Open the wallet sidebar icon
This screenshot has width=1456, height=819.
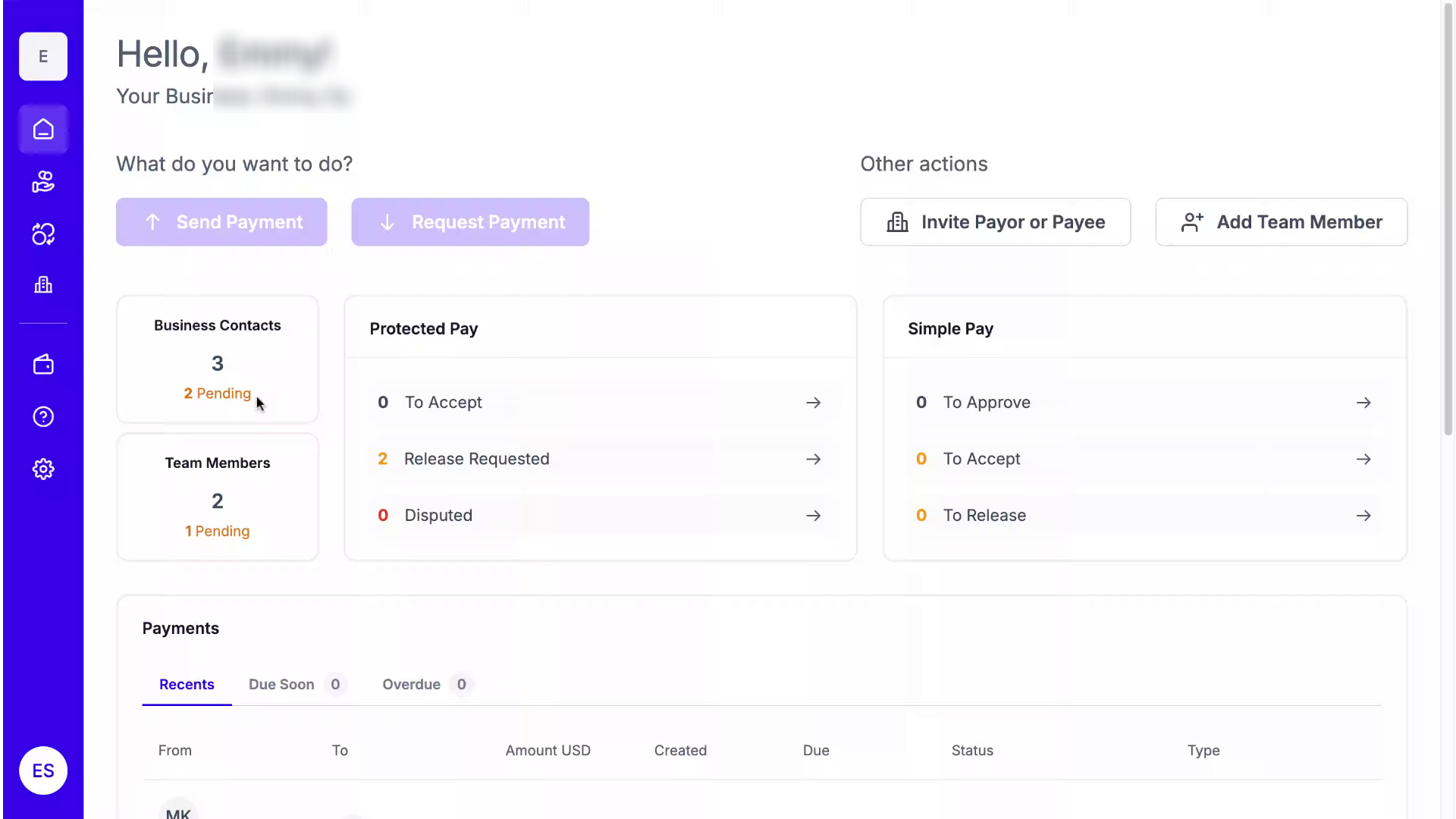[x=43, y=365]
